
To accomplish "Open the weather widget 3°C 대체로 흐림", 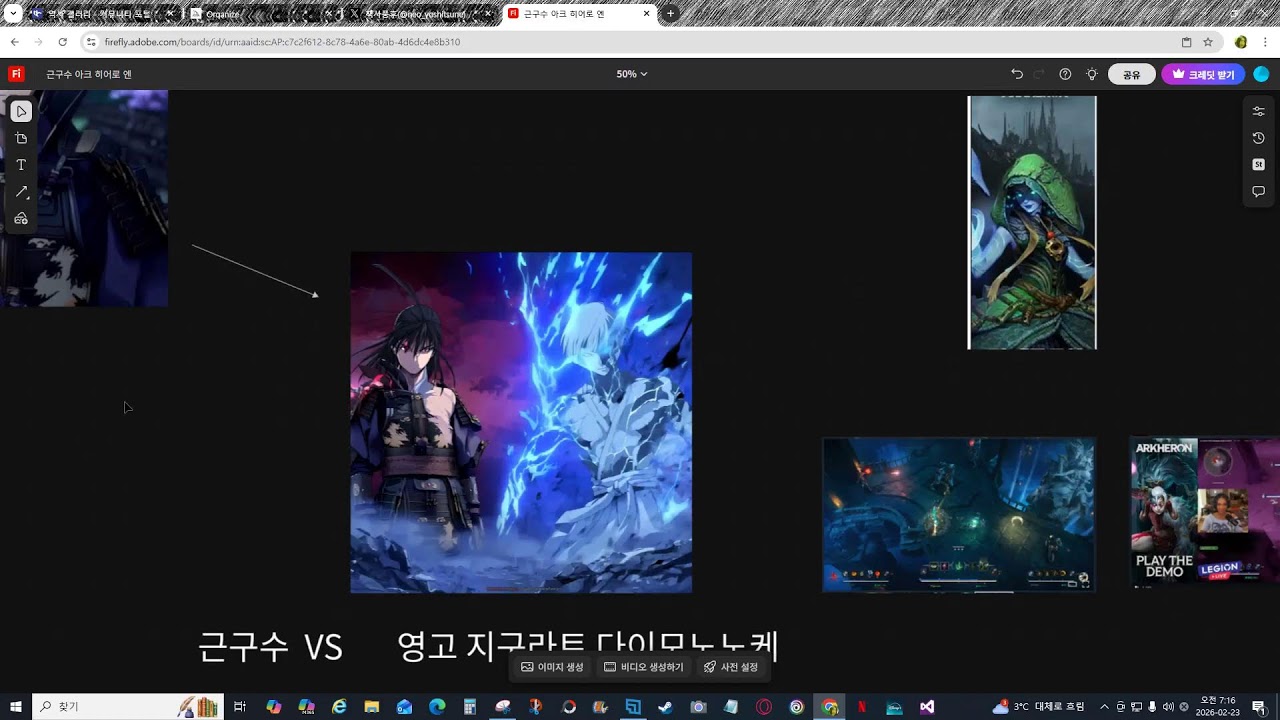I will 1038,707.
